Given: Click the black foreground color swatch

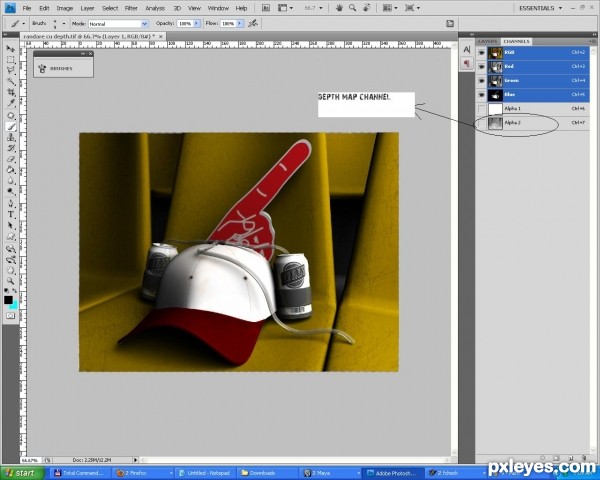Looking at the screenshot, I should pyautogui.click(x=8, y=300).
